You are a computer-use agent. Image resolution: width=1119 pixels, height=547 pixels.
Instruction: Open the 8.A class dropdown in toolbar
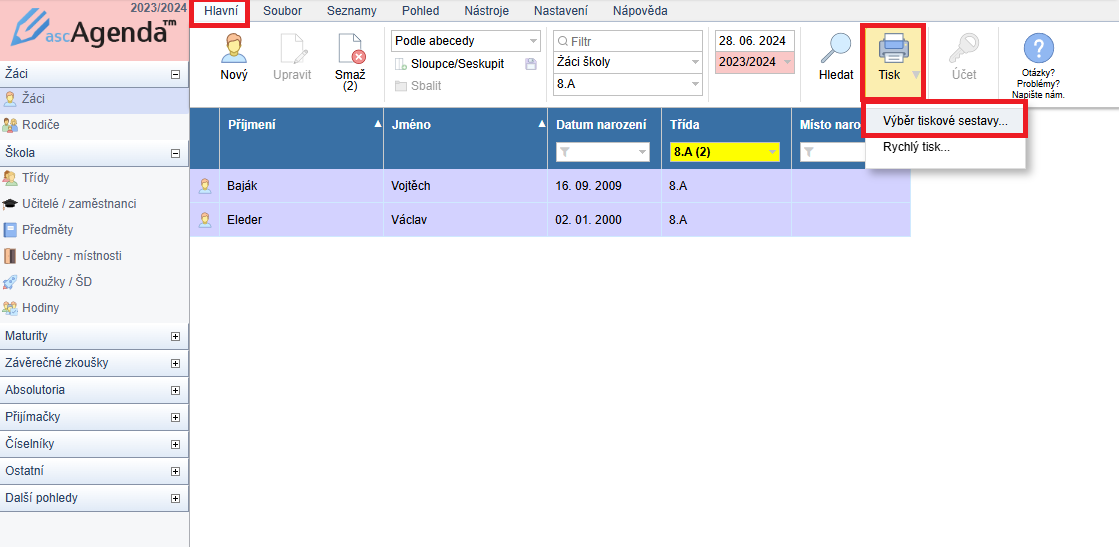(x=628, y=84)
